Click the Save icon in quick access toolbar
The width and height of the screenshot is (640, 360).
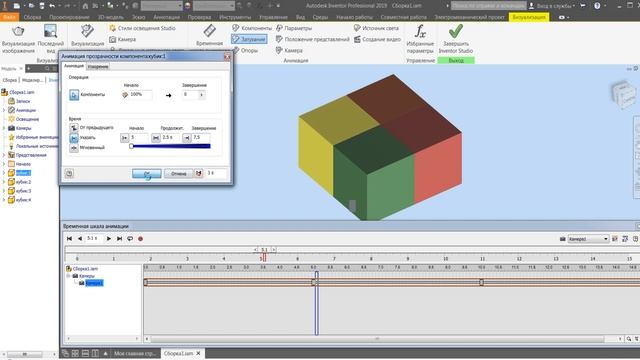42,6
